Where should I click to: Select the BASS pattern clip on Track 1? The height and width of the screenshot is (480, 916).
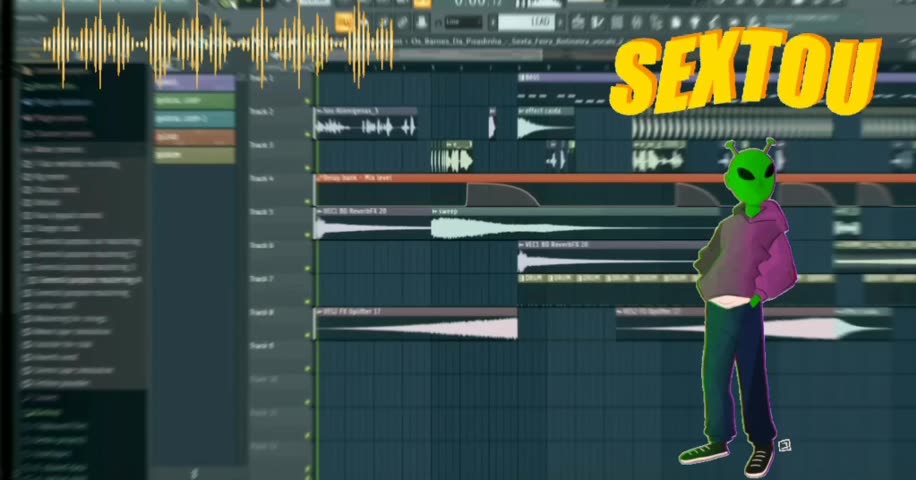(x=600, y=77)
